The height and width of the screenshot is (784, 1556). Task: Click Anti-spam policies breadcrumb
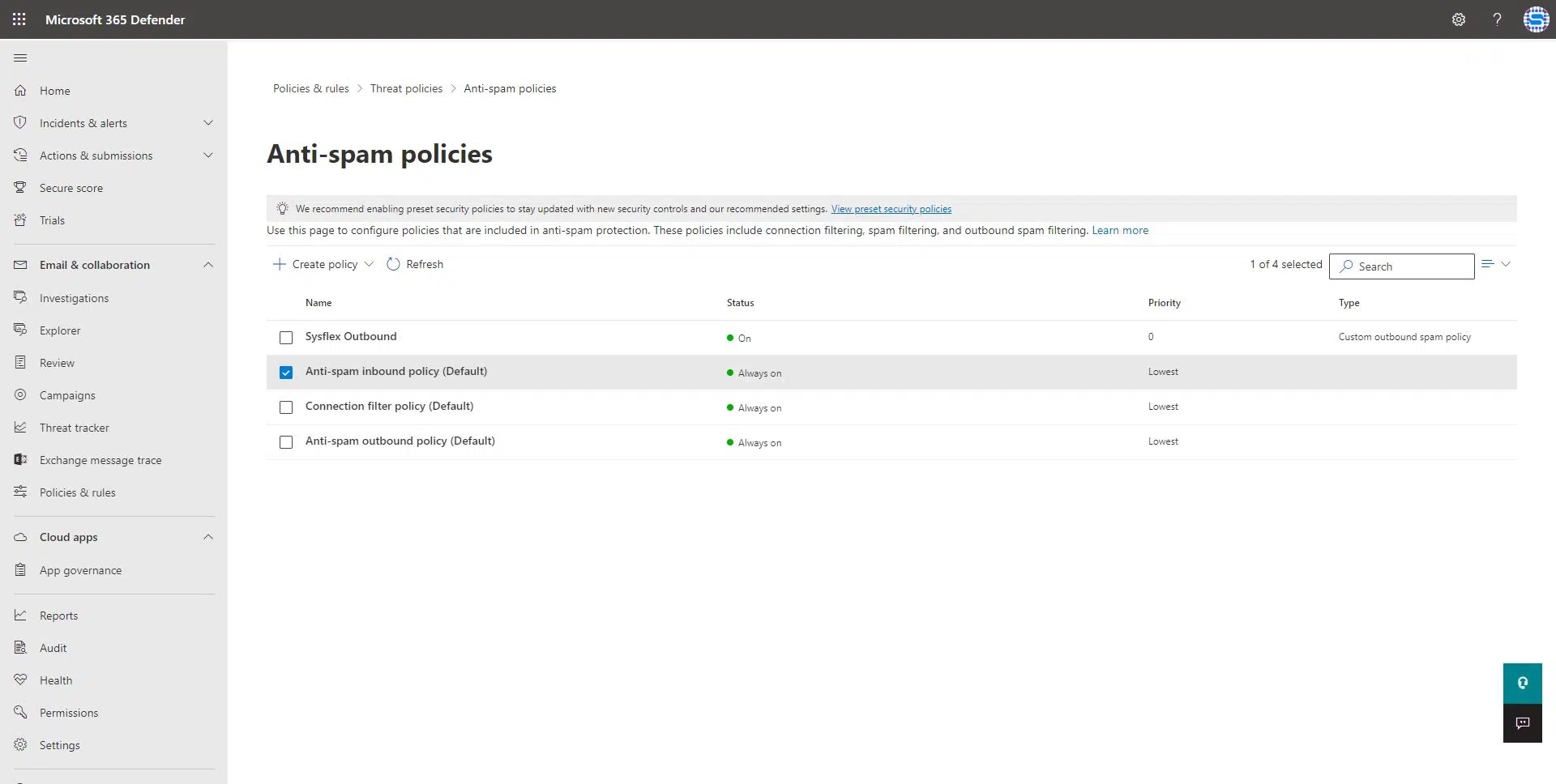click(x=510, y=88)
